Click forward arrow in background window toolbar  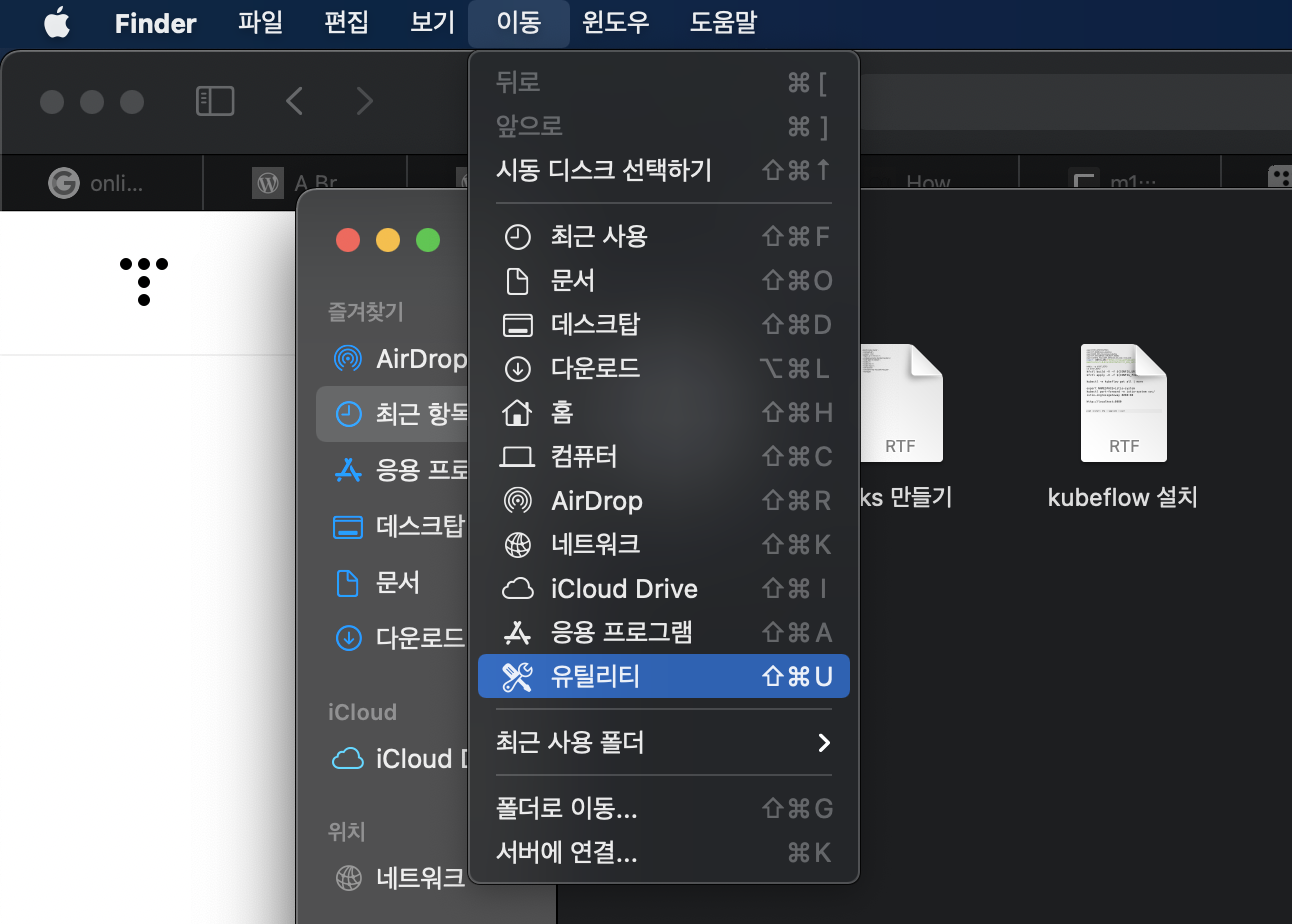365,101
